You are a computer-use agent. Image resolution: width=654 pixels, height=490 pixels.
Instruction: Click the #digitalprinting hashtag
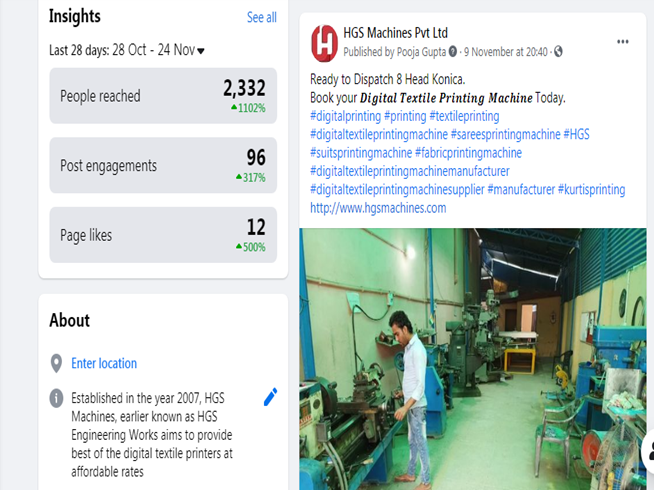coord(345,116)
